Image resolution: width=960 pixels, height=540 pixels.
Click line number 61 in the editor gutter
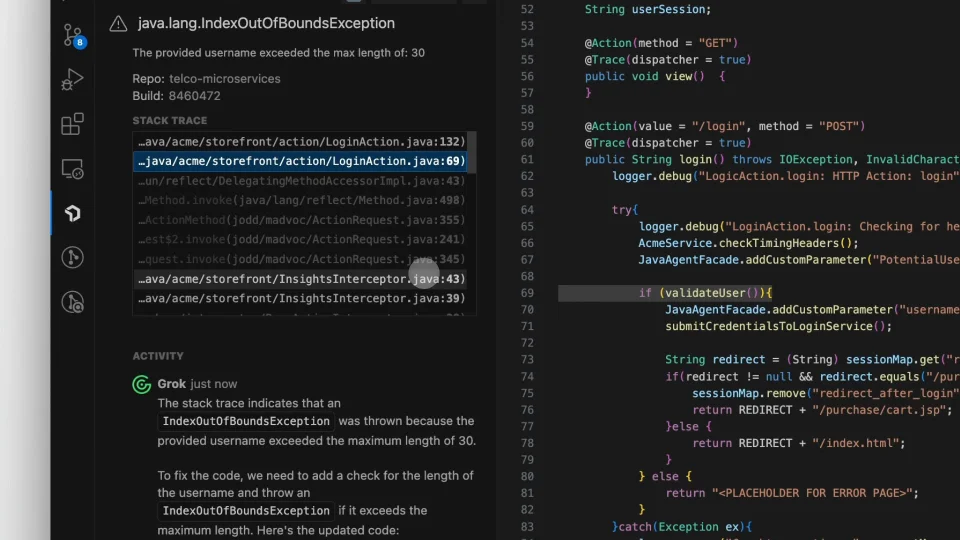527,159
